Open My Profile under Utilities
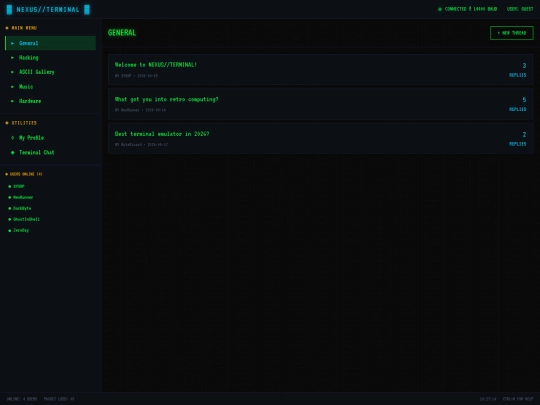The width and height of the screenshot is (540, 405). [x=51, y=138]
